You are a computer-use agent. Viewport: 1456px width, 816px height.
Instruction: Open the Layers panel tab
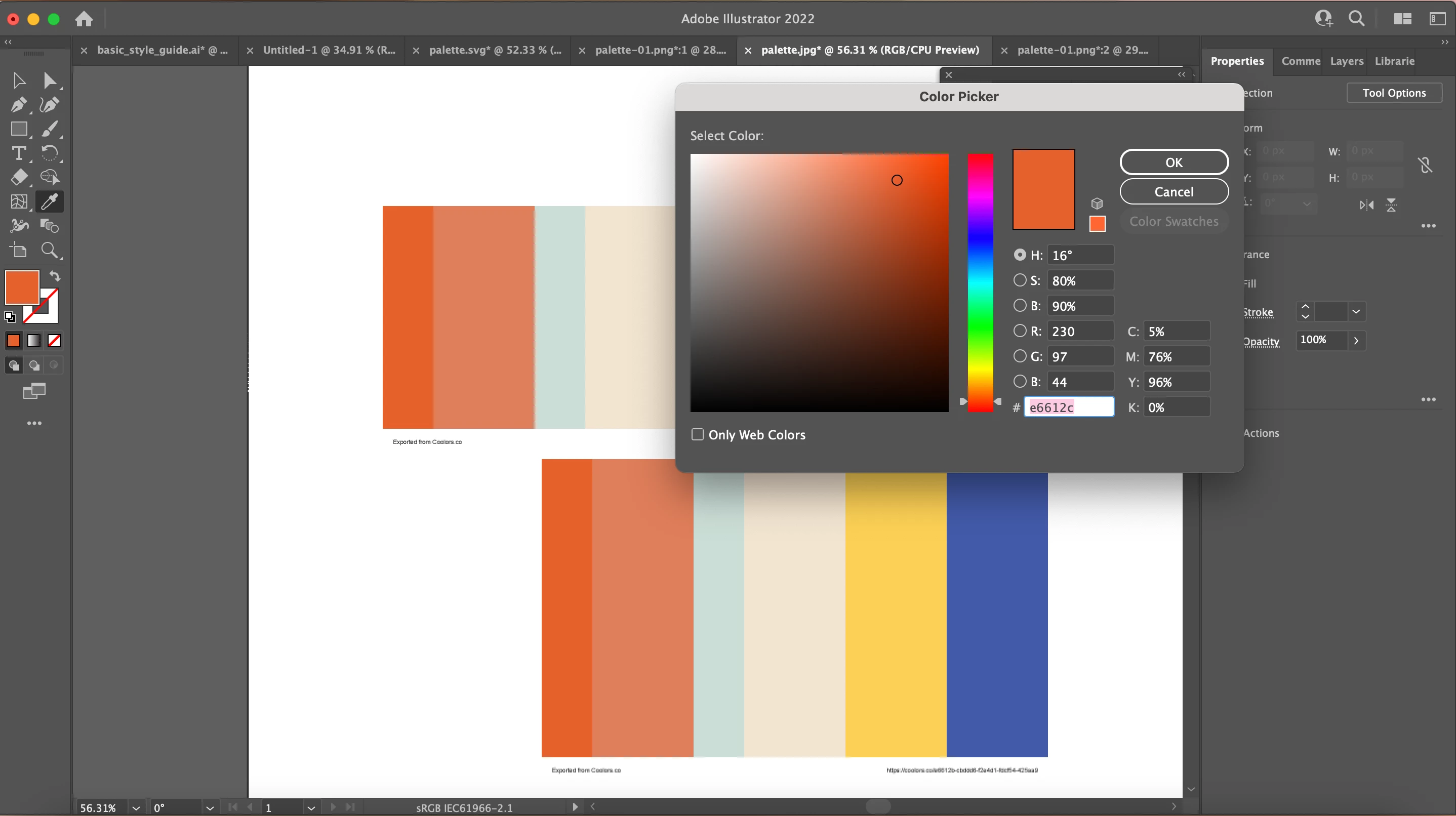(x=1346, y=61)
